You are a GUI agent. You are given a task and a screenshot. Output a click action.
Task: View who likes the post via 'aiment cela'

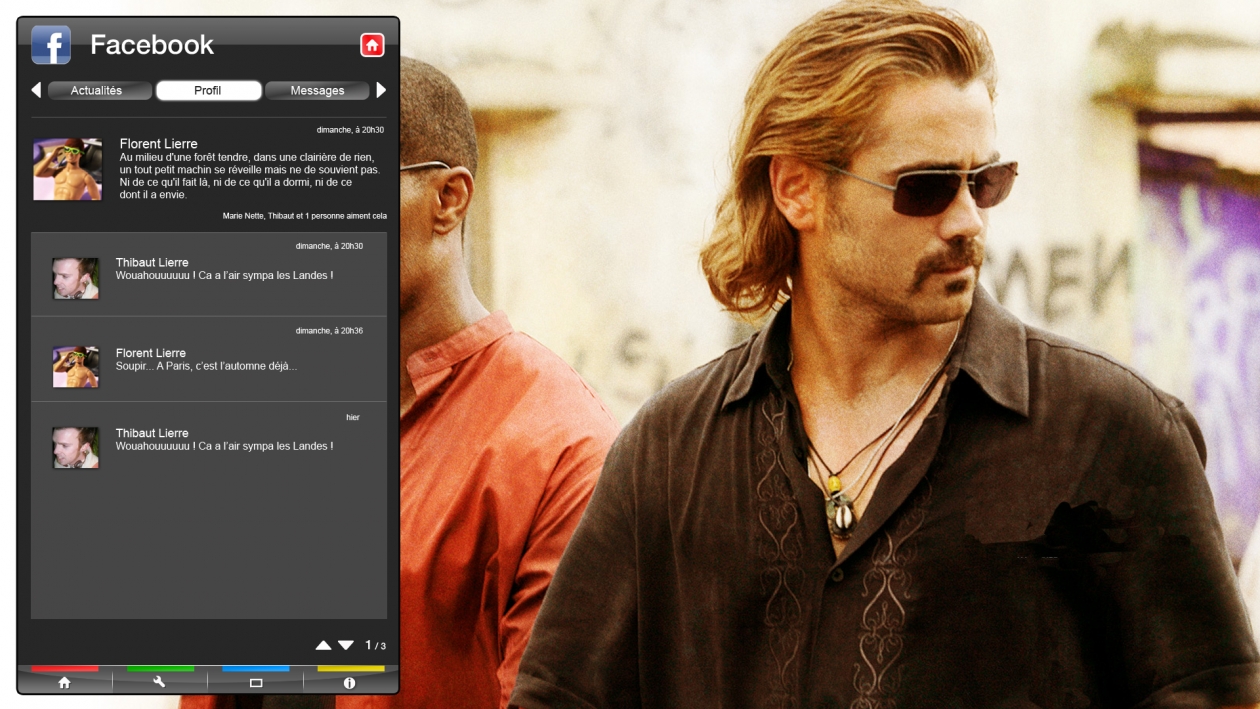(x=304, y=216)
